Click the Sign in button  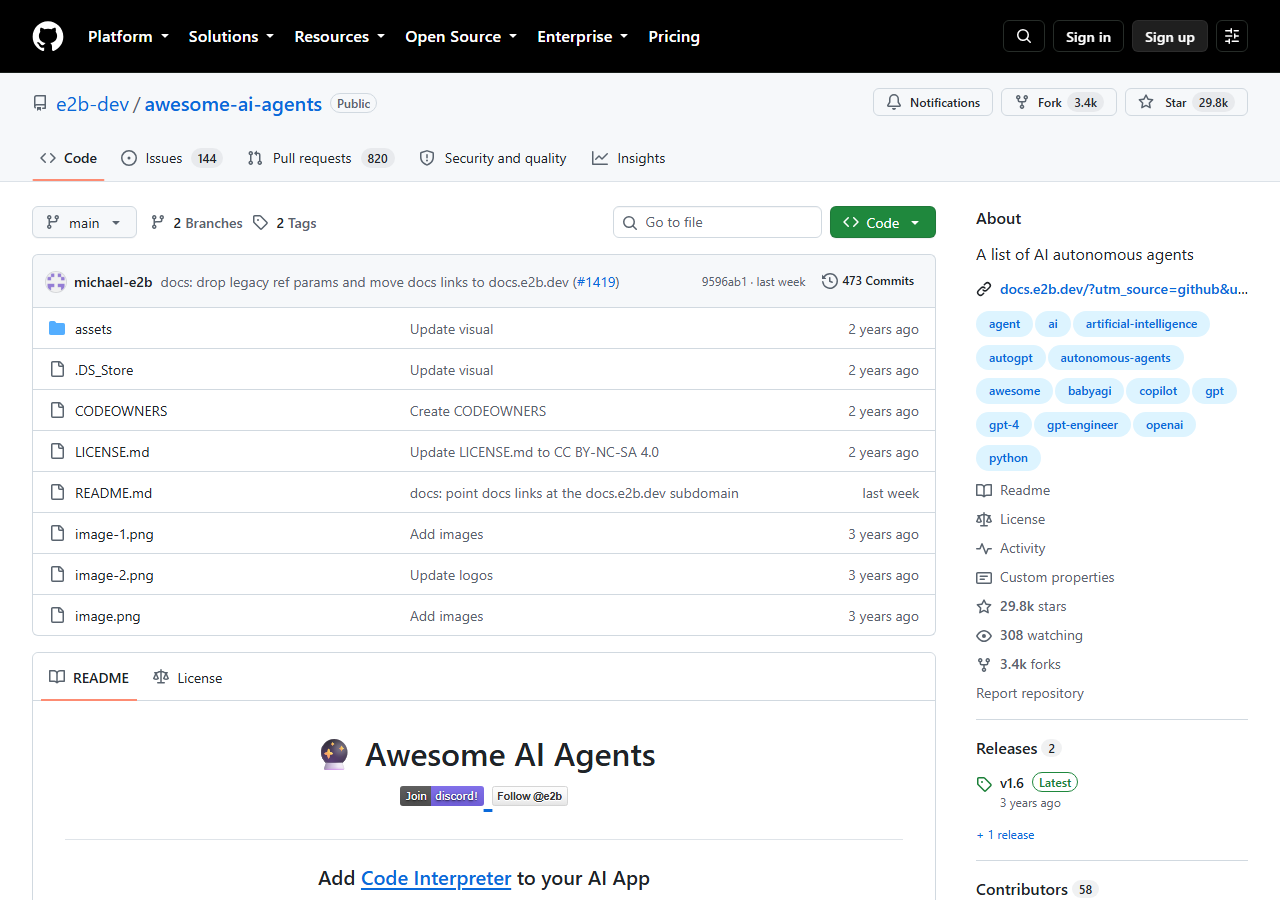(1088, 36)
